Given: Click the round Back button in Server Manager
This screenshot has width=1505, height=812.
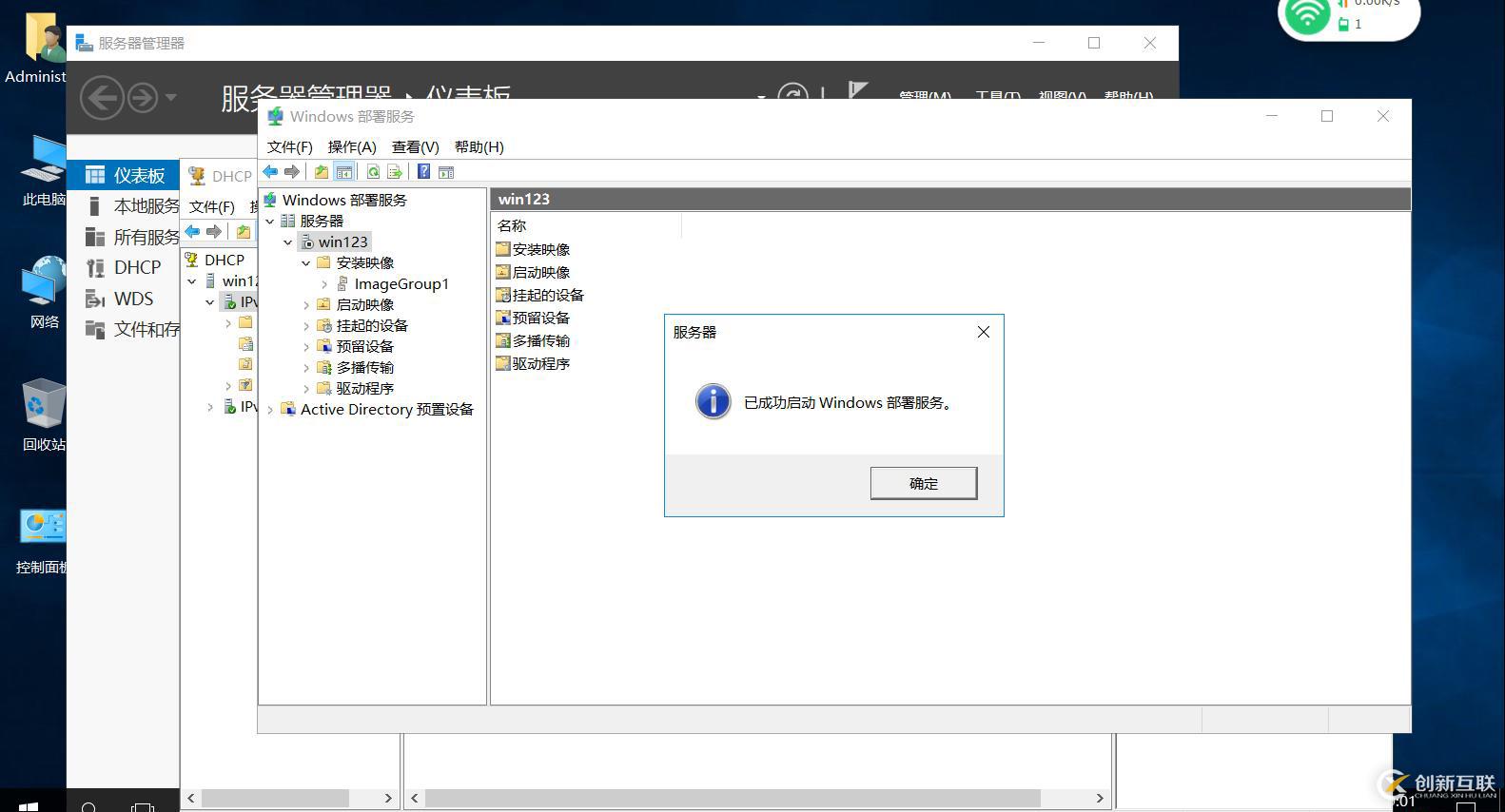Looking at the screenshot, I should point(102,98).
